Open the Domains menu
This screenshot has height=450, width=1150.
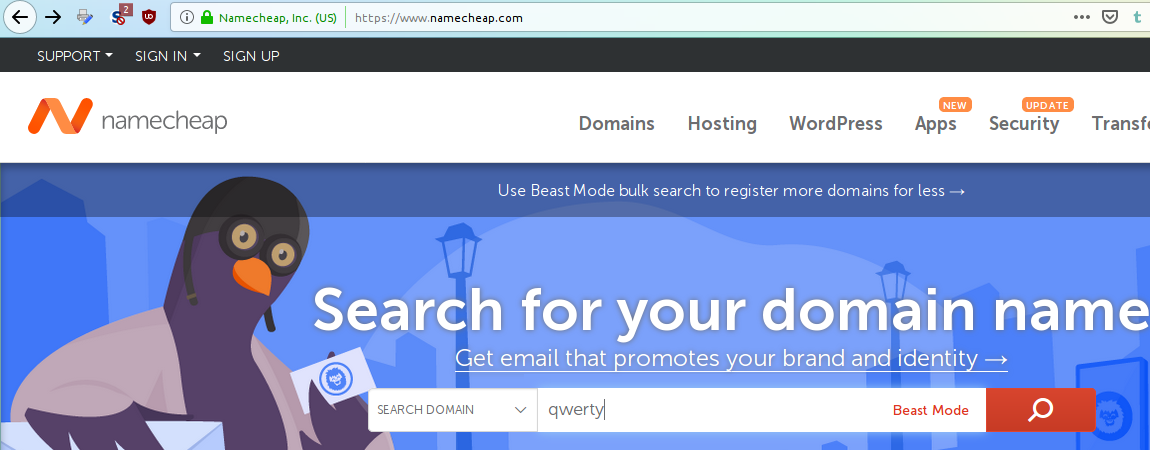(617, 124)
